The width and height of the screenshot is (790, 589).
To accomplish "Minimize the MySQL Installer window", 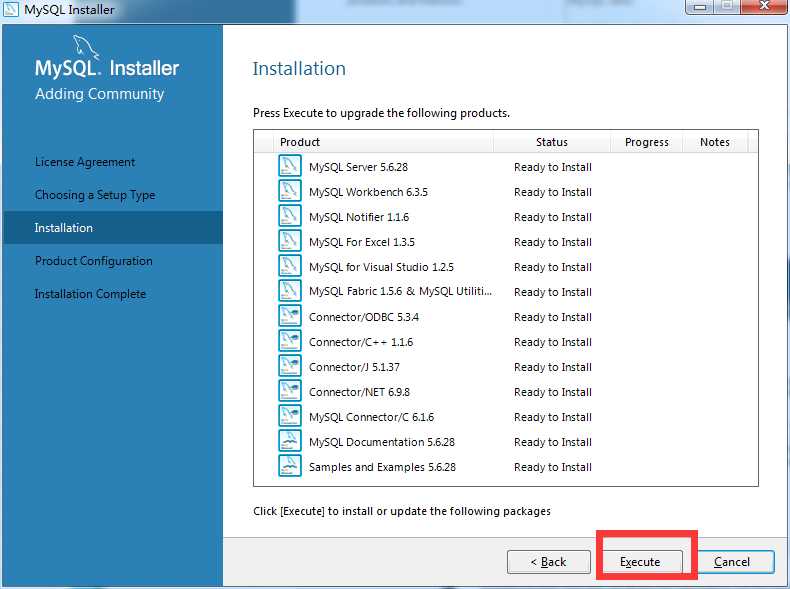I will tap(700, 7).
